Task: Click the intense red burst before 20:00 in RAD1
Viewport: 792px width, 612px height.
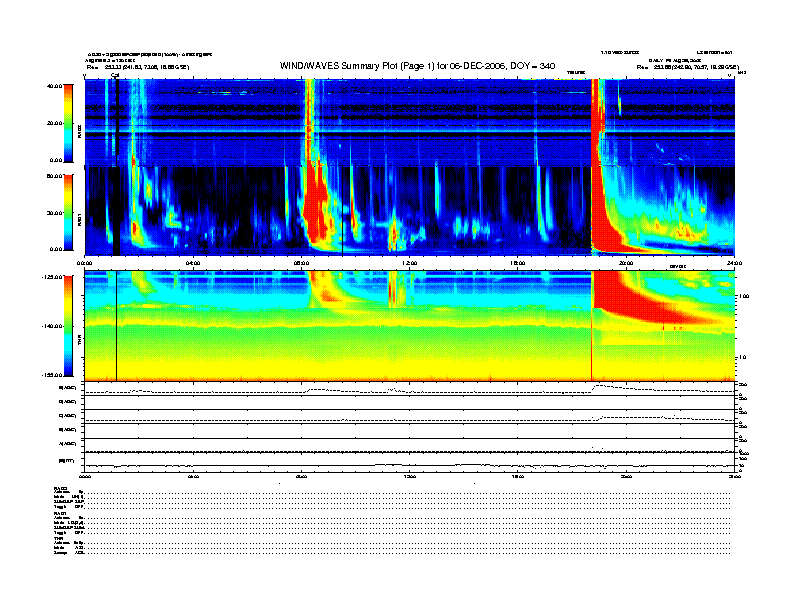Action: pyautogui.click(x=601, y=212)
